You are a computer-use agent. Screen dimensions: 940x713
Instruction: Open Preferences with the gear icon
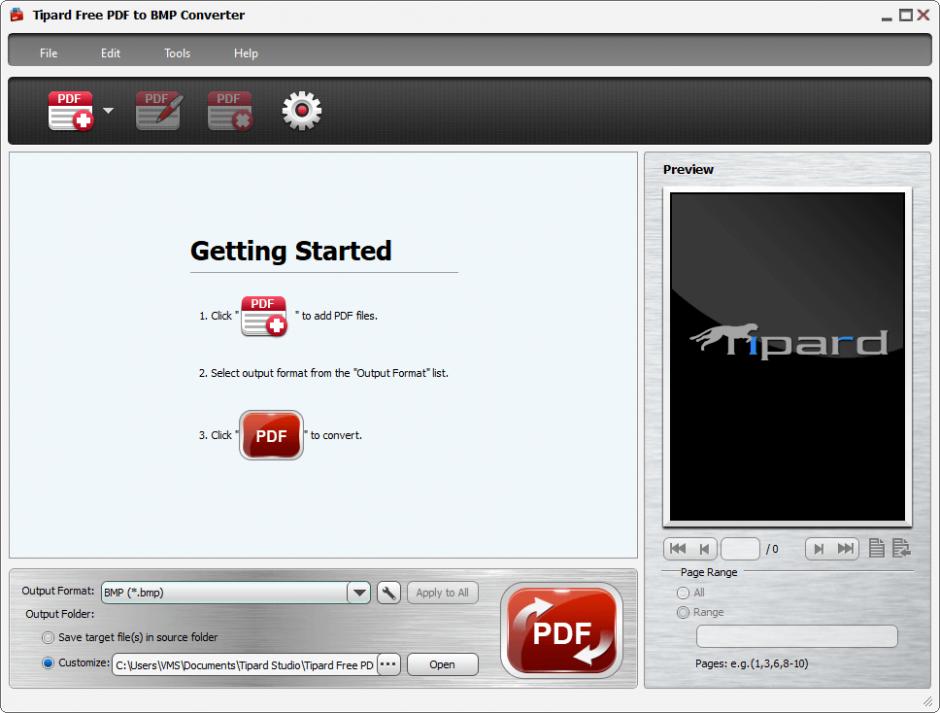[x=301, y=111]
